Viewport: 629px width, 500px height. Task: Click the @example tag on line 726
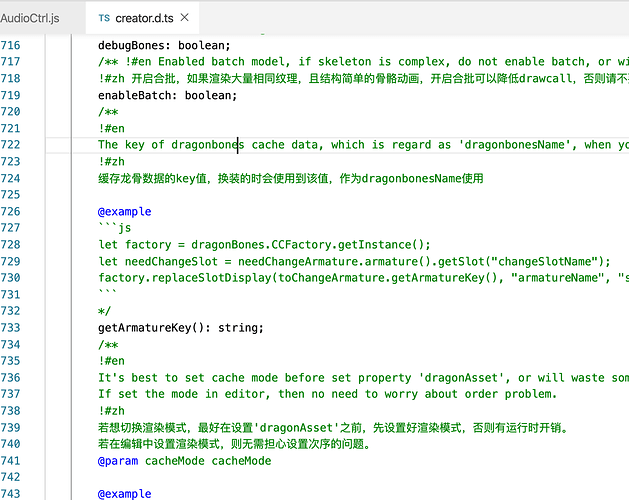[x=125, y=211]
